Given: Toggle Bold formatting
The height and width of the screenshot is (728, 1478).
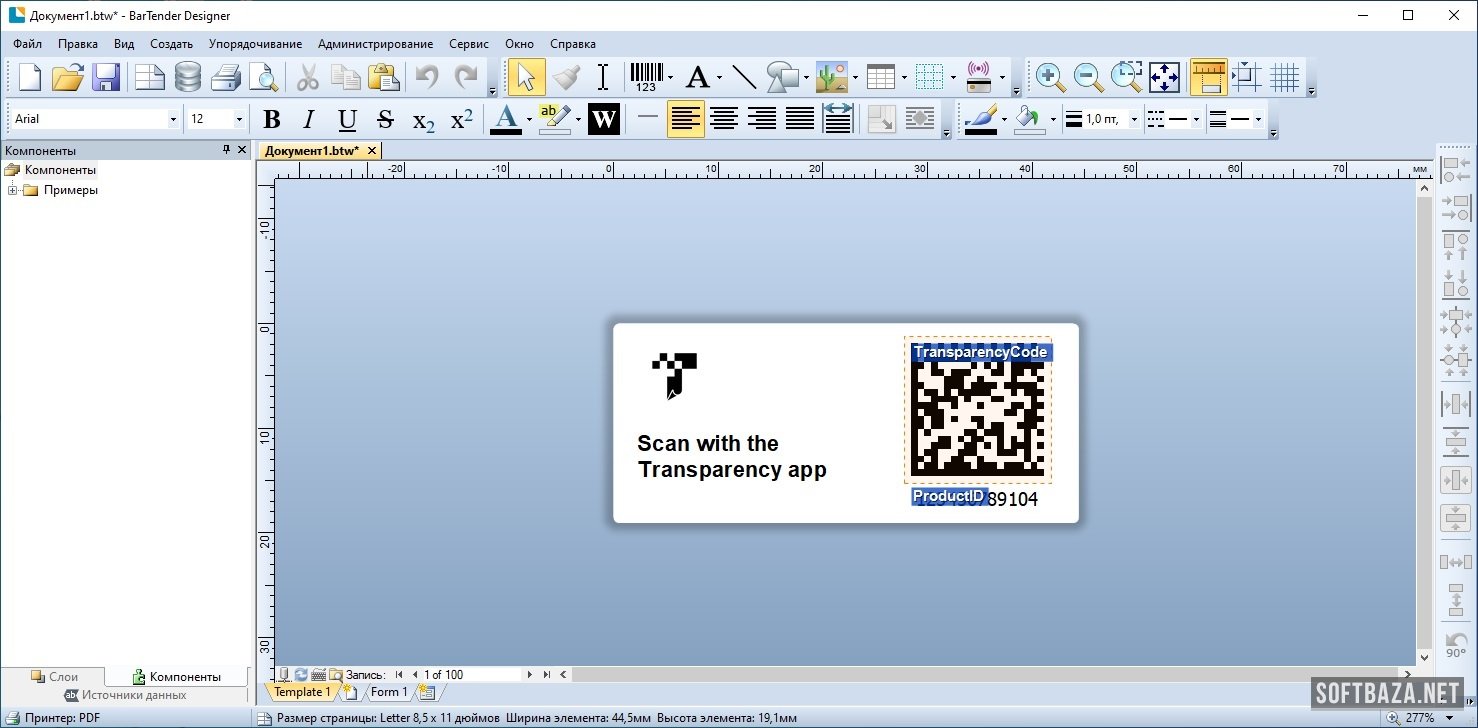Looking at the screenshot, I should click(271, 120).
